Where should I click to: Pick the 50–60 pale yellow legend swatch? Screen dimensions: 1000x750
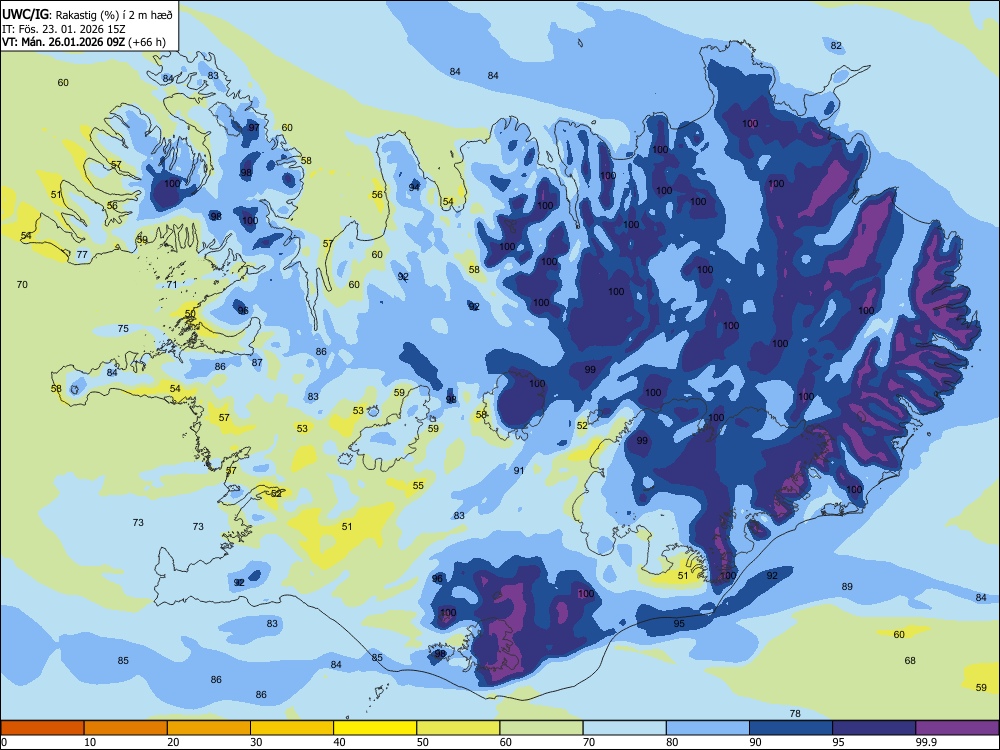tap(458, 728)
